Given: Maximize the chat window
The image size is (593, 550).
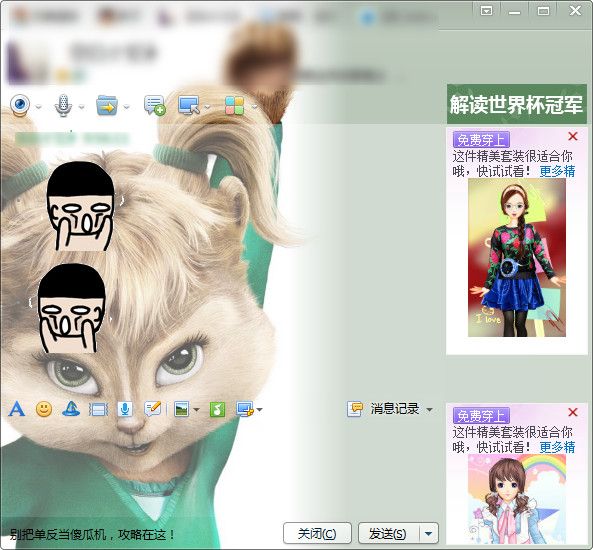Looking at the screenshot, I should 543,11.
